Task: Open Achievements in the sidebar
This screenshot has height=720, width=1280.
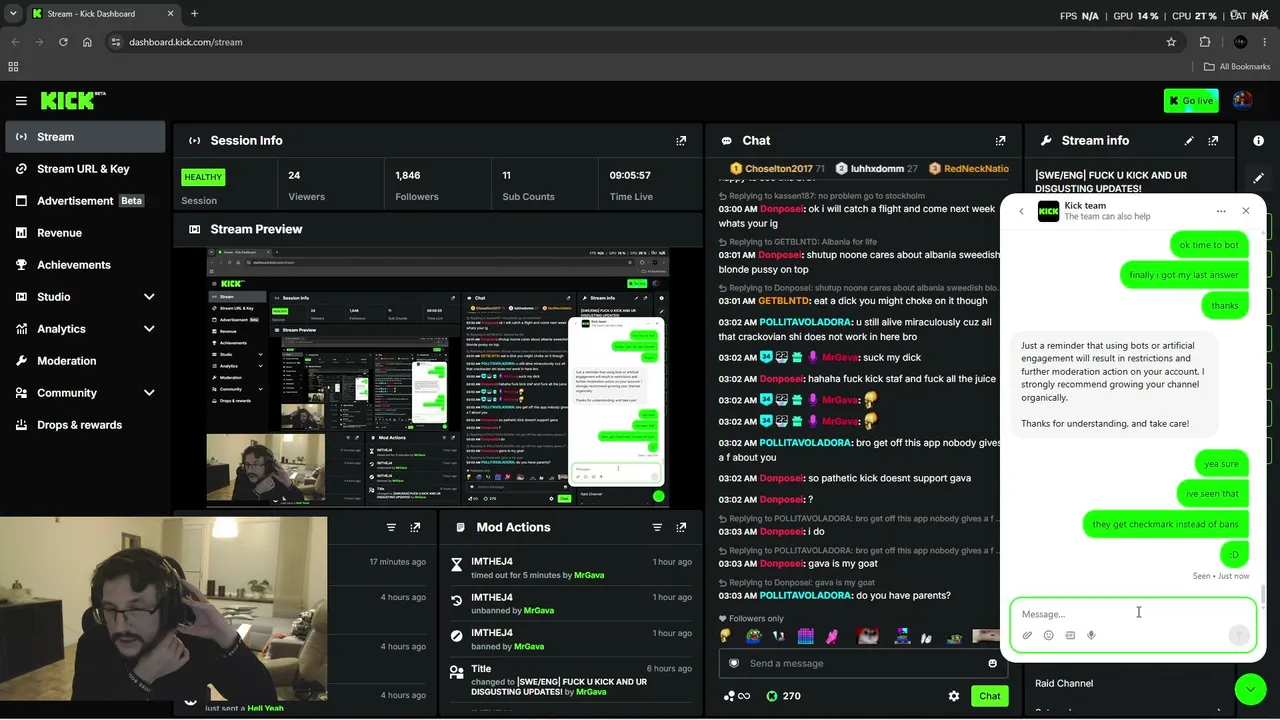Action: [x=85, y=265]
